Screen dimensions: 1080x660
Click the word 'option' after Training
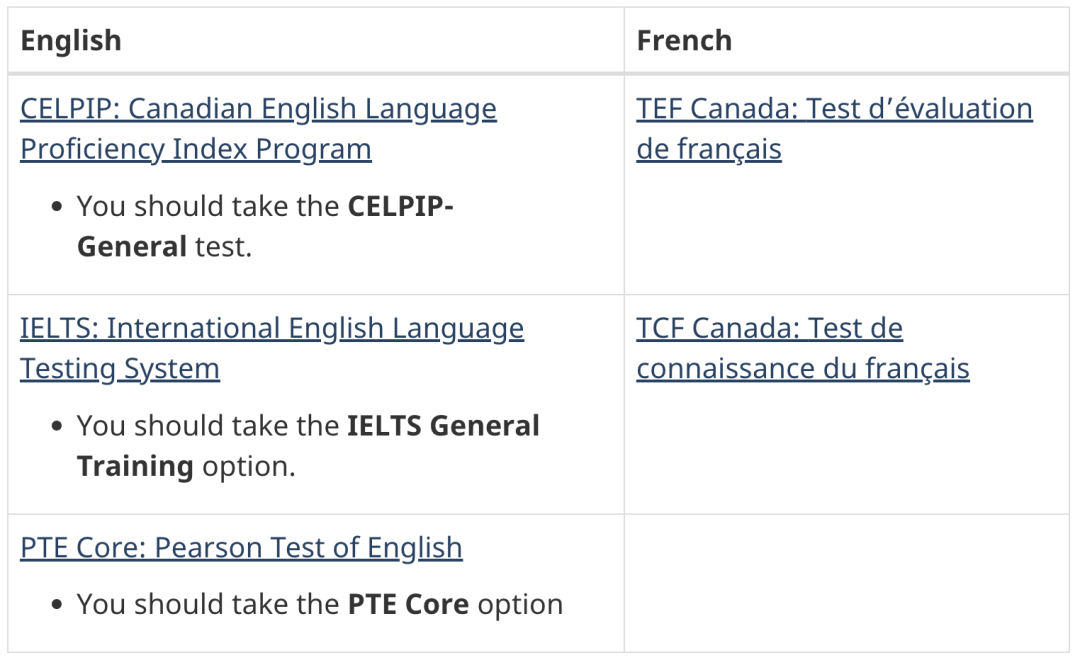point(248,466)
